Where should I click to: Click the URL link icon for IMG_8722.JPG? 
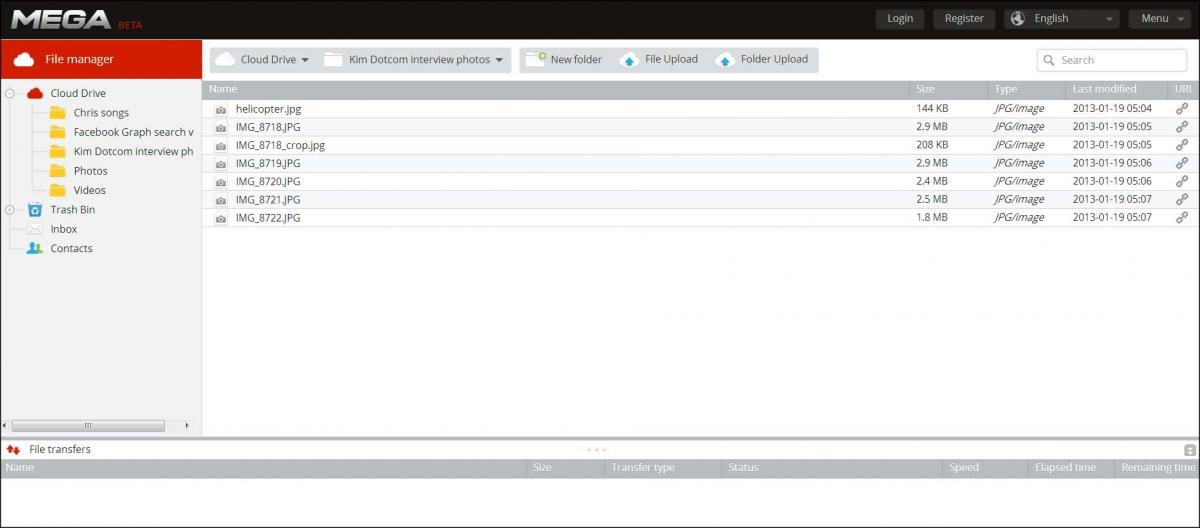(1182, 217)
